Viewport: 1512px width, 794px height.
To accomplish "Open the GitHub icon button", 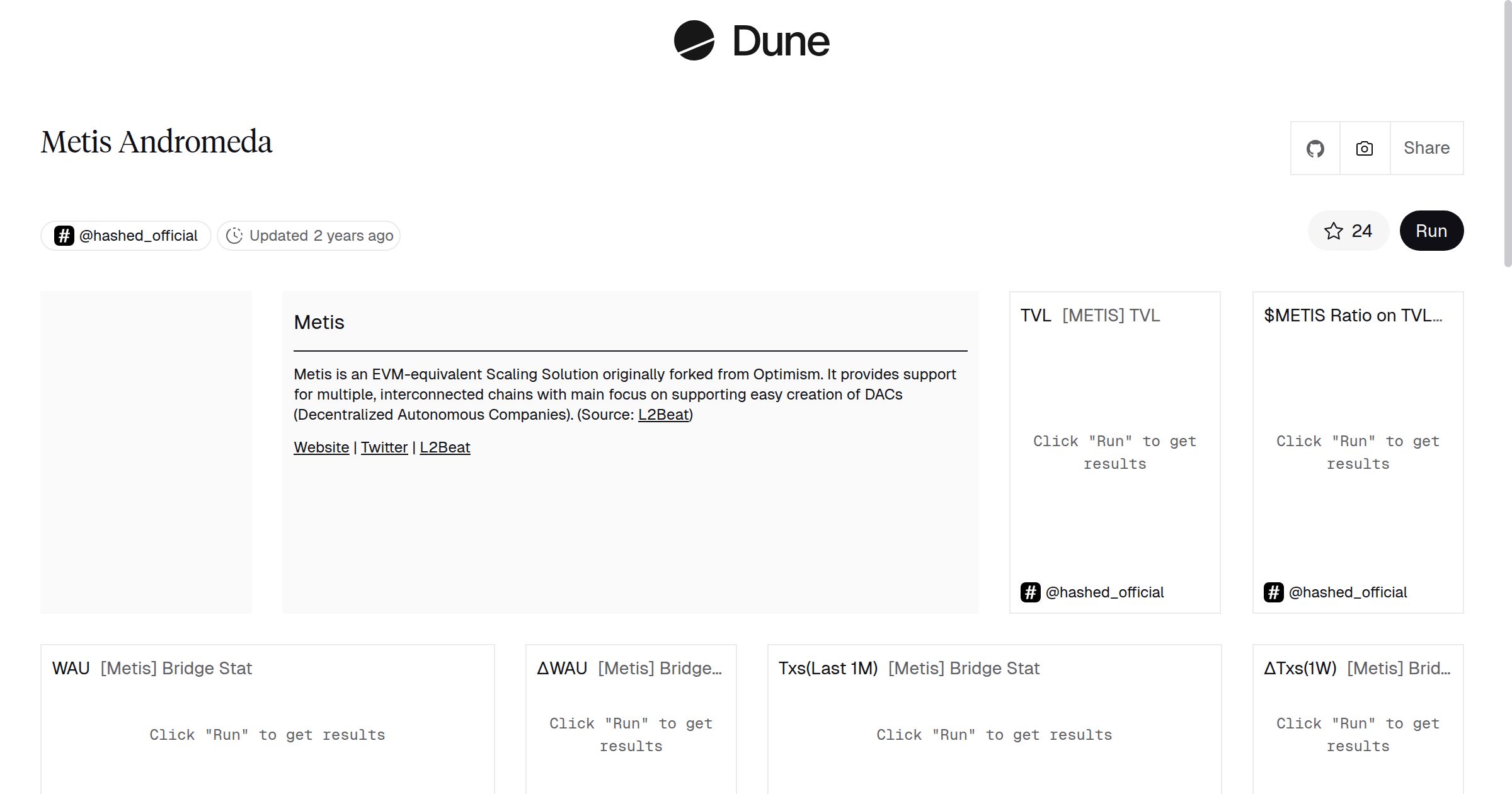I will 1315,149.
